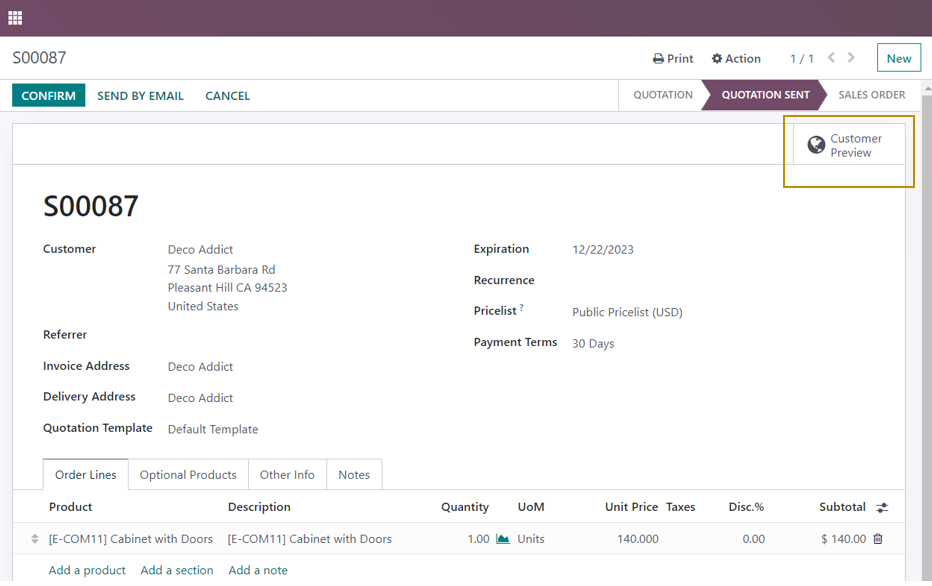Open column settings adjust icon

pyautogui.click(x=882, y=508)
